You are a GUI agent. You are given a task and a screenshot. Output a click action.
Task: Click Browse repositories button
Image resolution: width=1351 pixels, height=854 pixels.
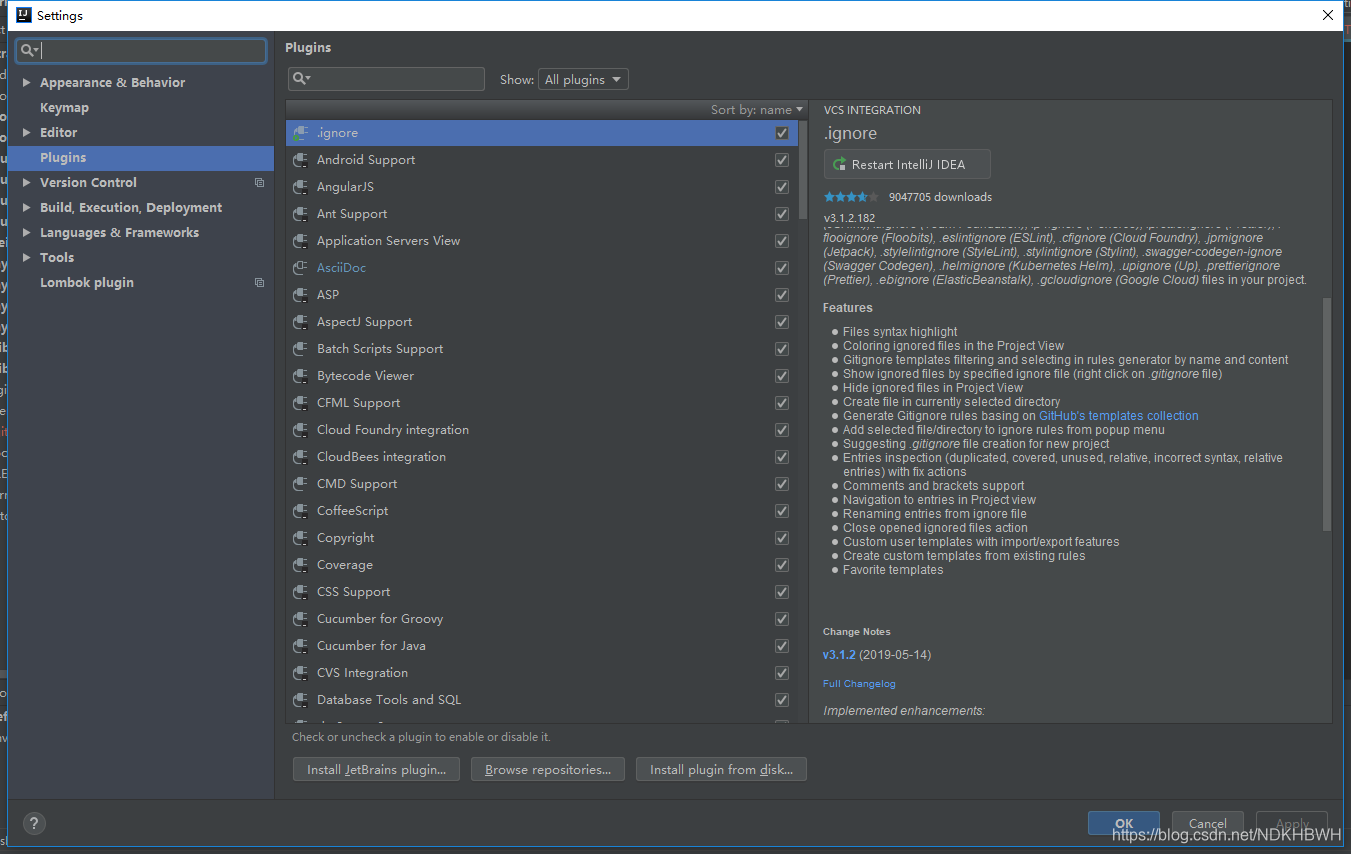click(x=548, y=770)
